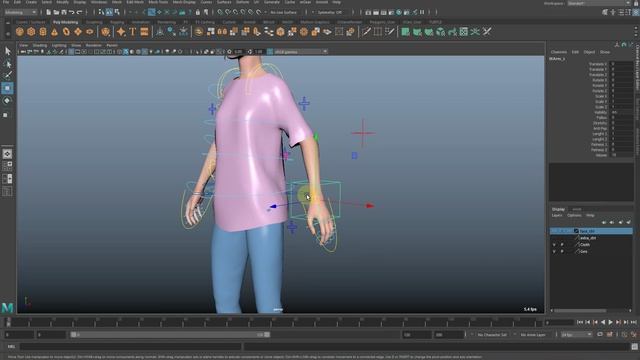Open the 24 fps frame rate dropdown
640x360 pixels.
click(x=576, y=335)
